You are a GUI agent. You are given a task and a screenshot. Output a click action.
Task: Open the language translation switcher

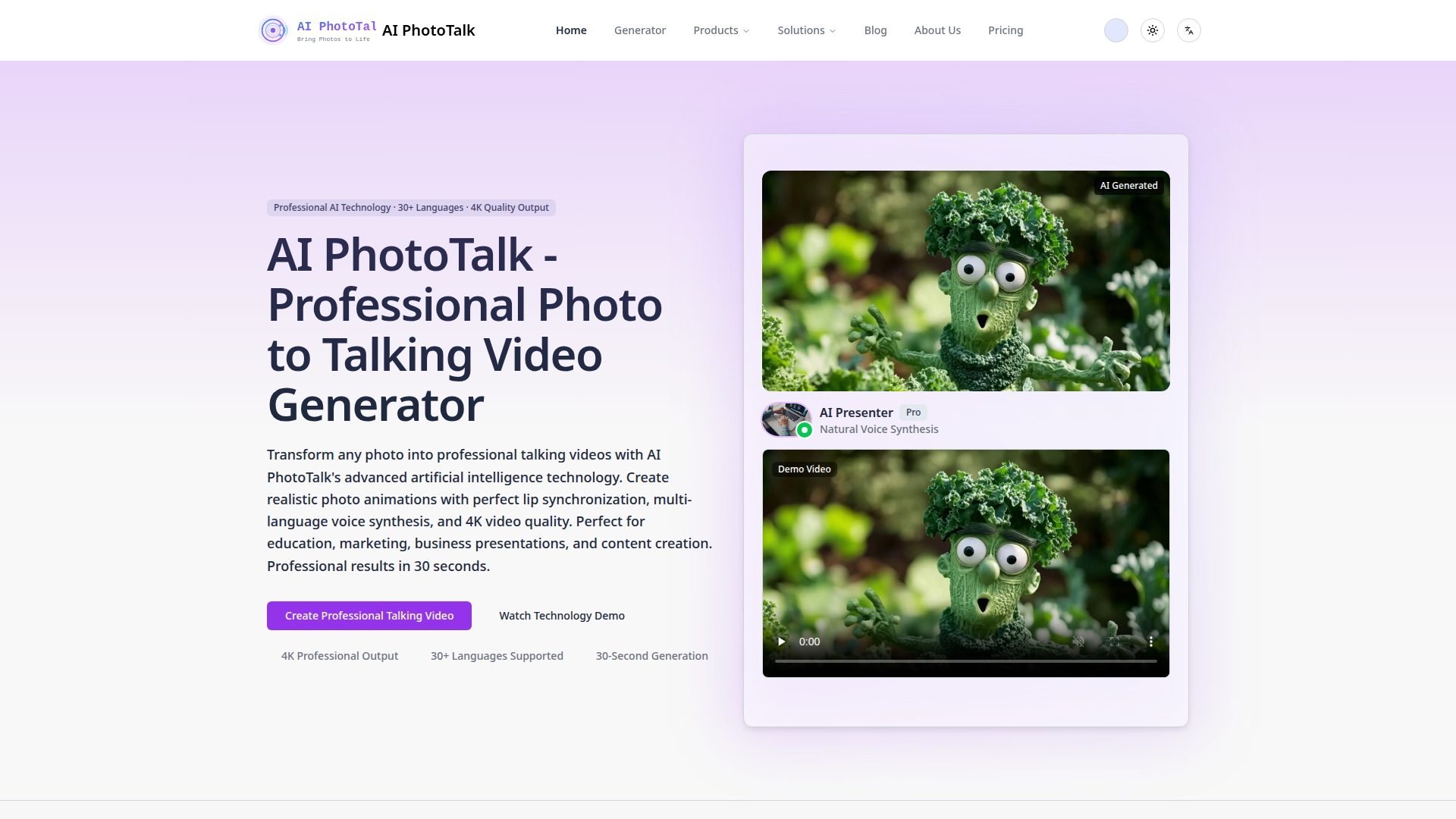click(x=1188, y=30)
